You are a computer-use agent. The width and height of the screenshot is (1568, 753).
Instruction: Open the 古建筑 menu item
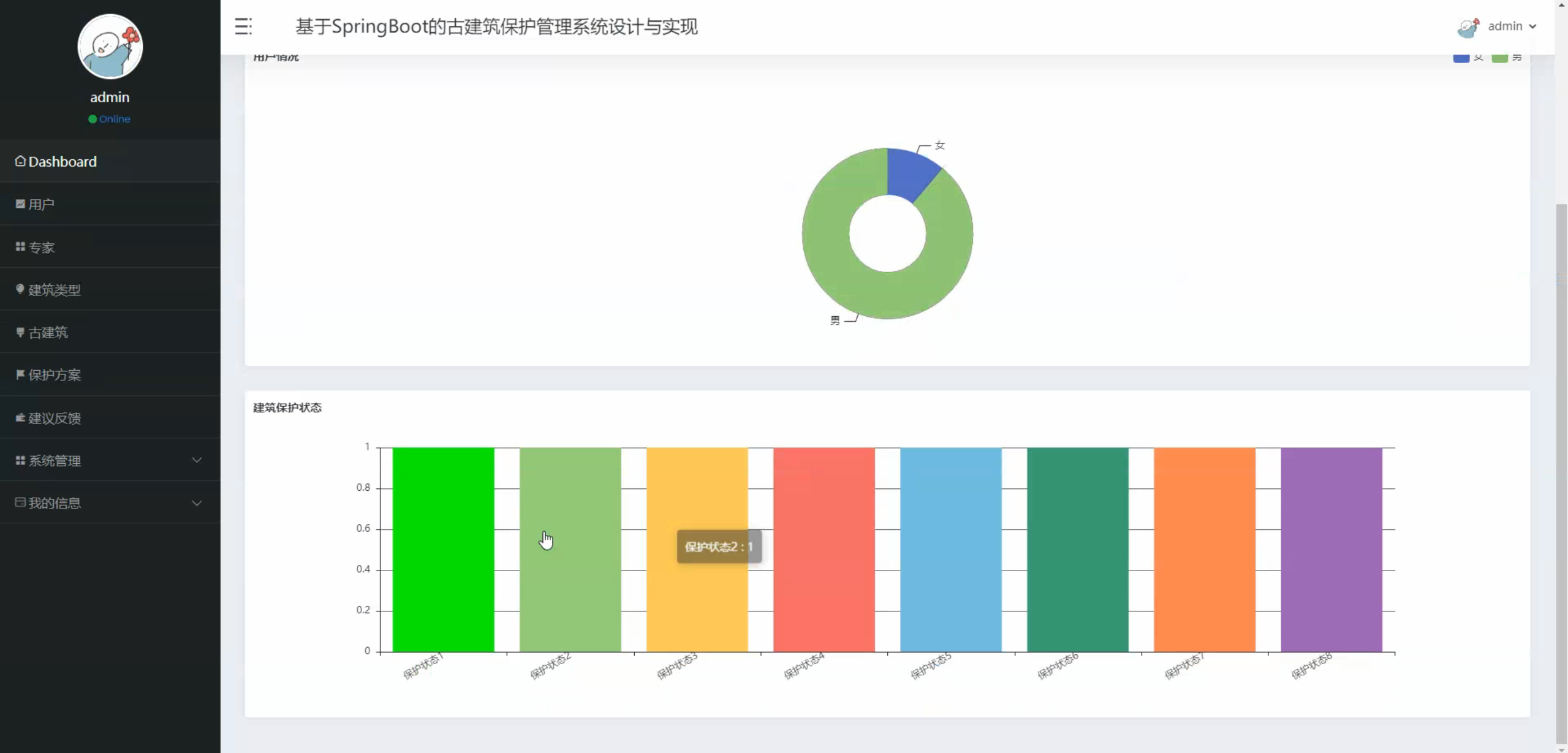coord(48,332)
